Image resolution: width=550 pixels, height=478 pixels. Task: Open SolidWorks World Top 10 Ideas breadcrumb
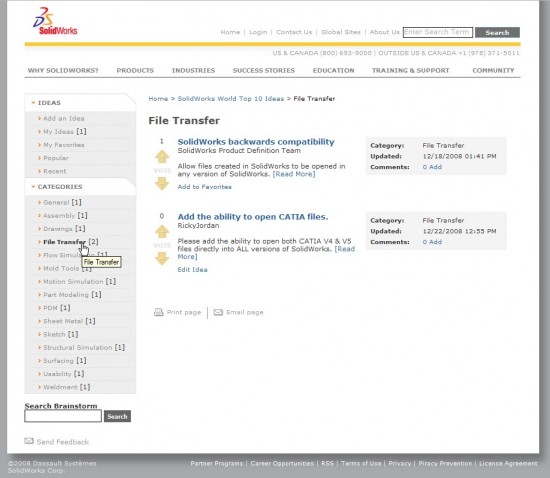(x=230, y=99)
